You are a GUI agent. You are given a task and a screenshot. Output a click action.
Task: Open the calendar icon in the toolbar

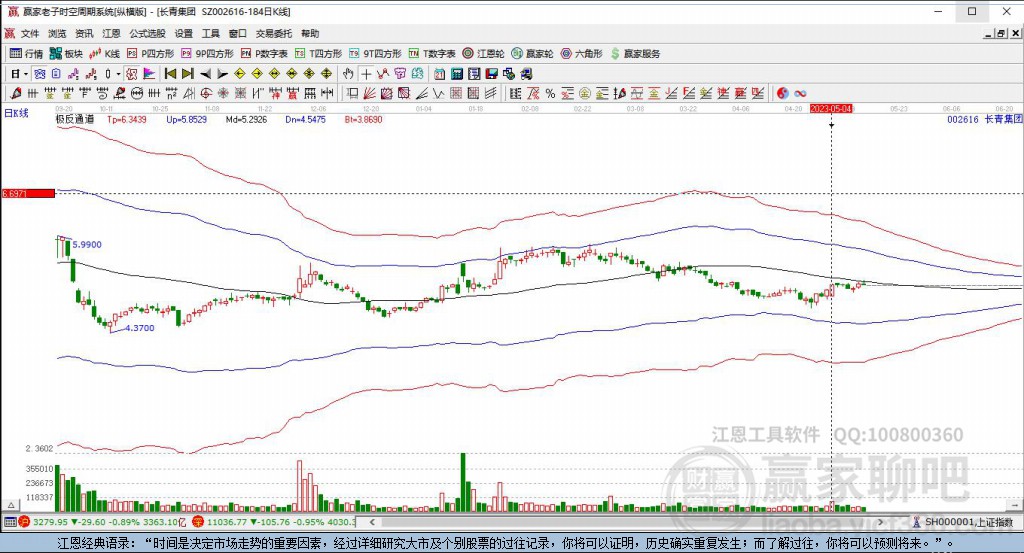[x=440, y=74]
